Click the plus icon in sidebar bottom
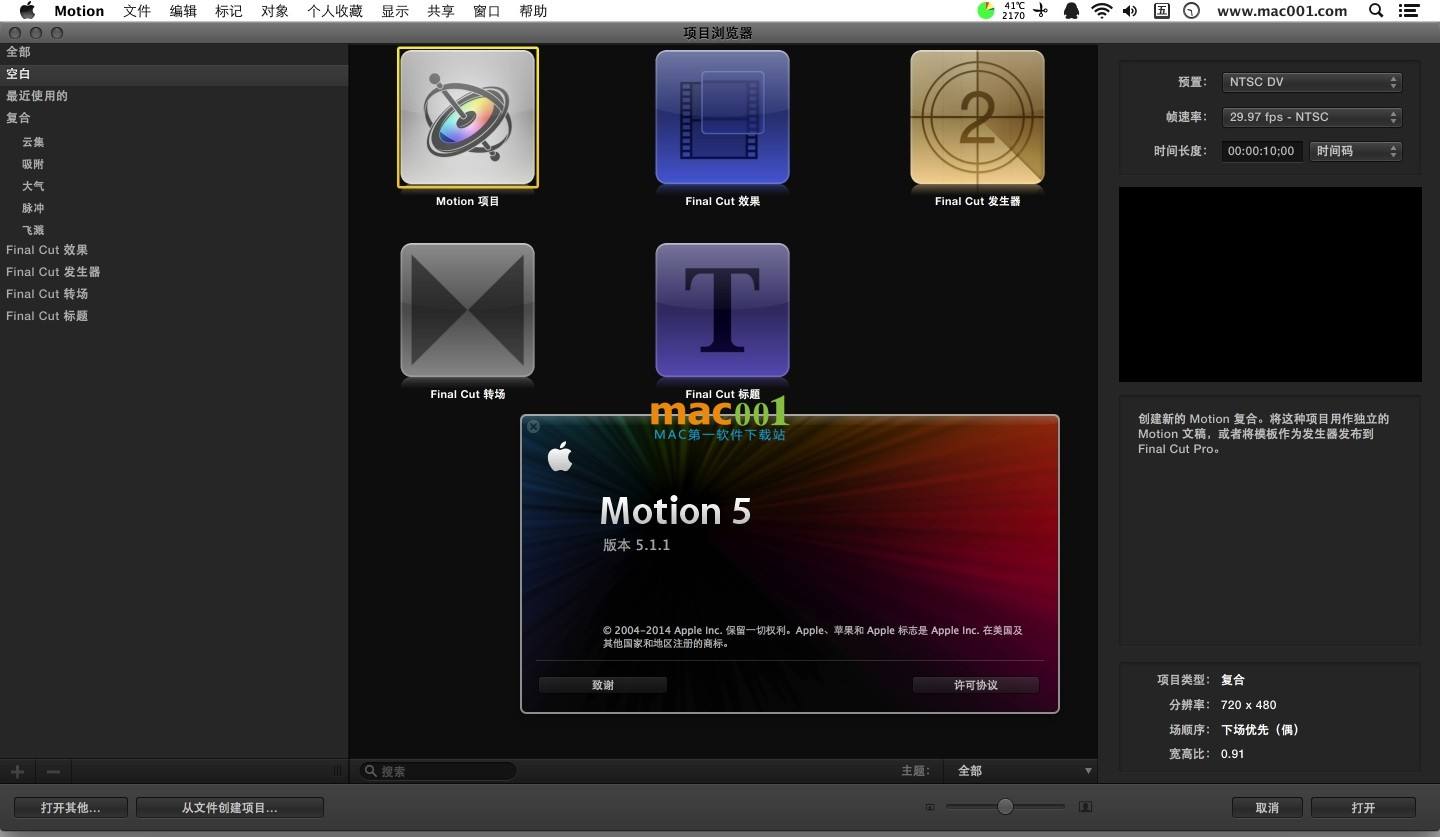1440x837 pixels. (x=17, y=771)
